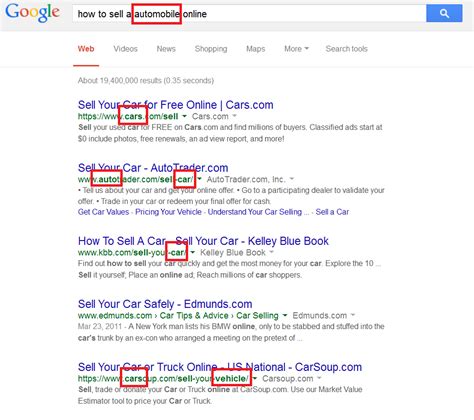Open green arrow beside carsoup.com URL
Image resolution: width=474 pixels, height=420 pixels.
(x=255, y=378)
